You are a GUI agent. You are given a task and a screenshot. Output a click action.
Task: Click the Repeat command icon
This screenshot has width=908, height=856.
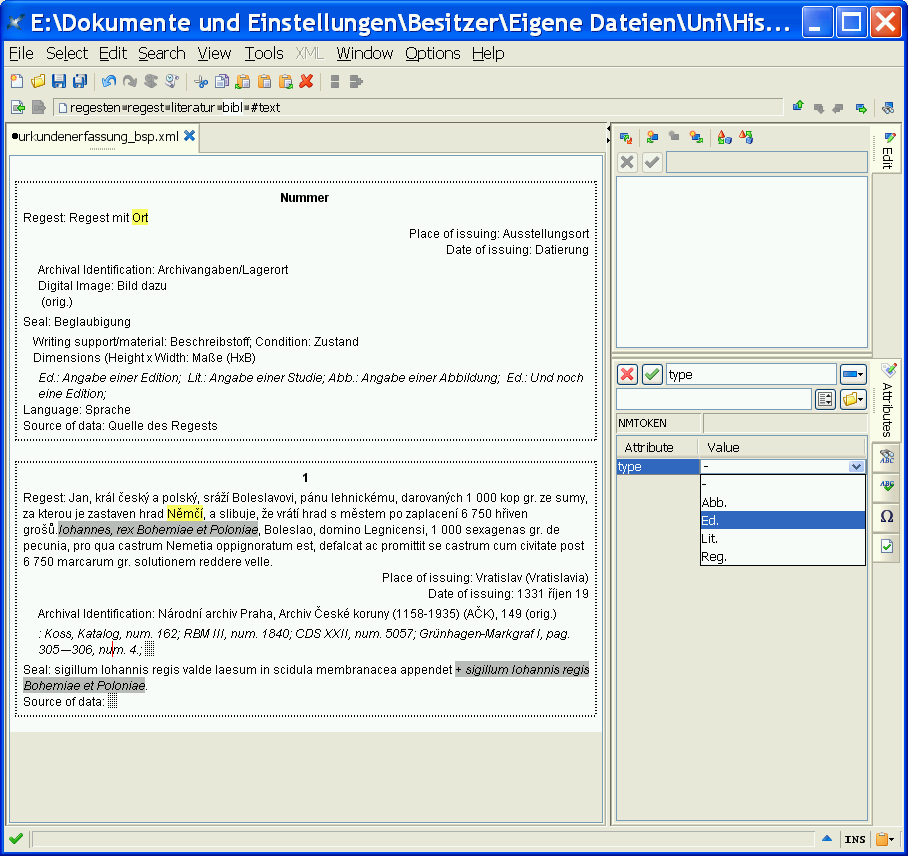point(151,82)
